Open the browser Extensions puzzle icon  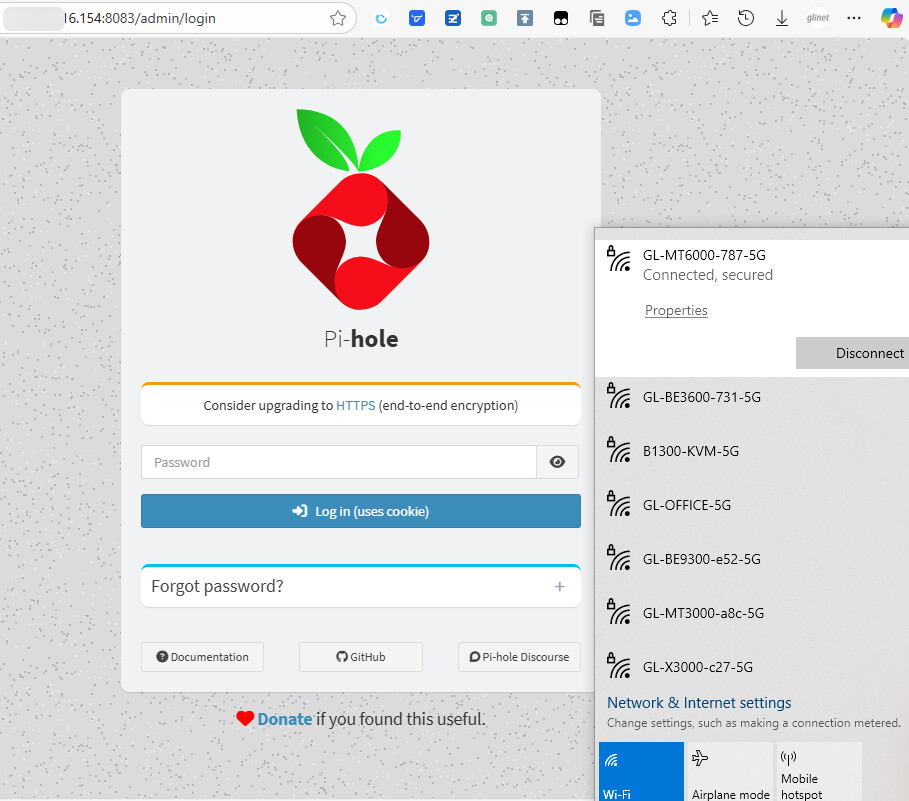[x=670, y=18]
